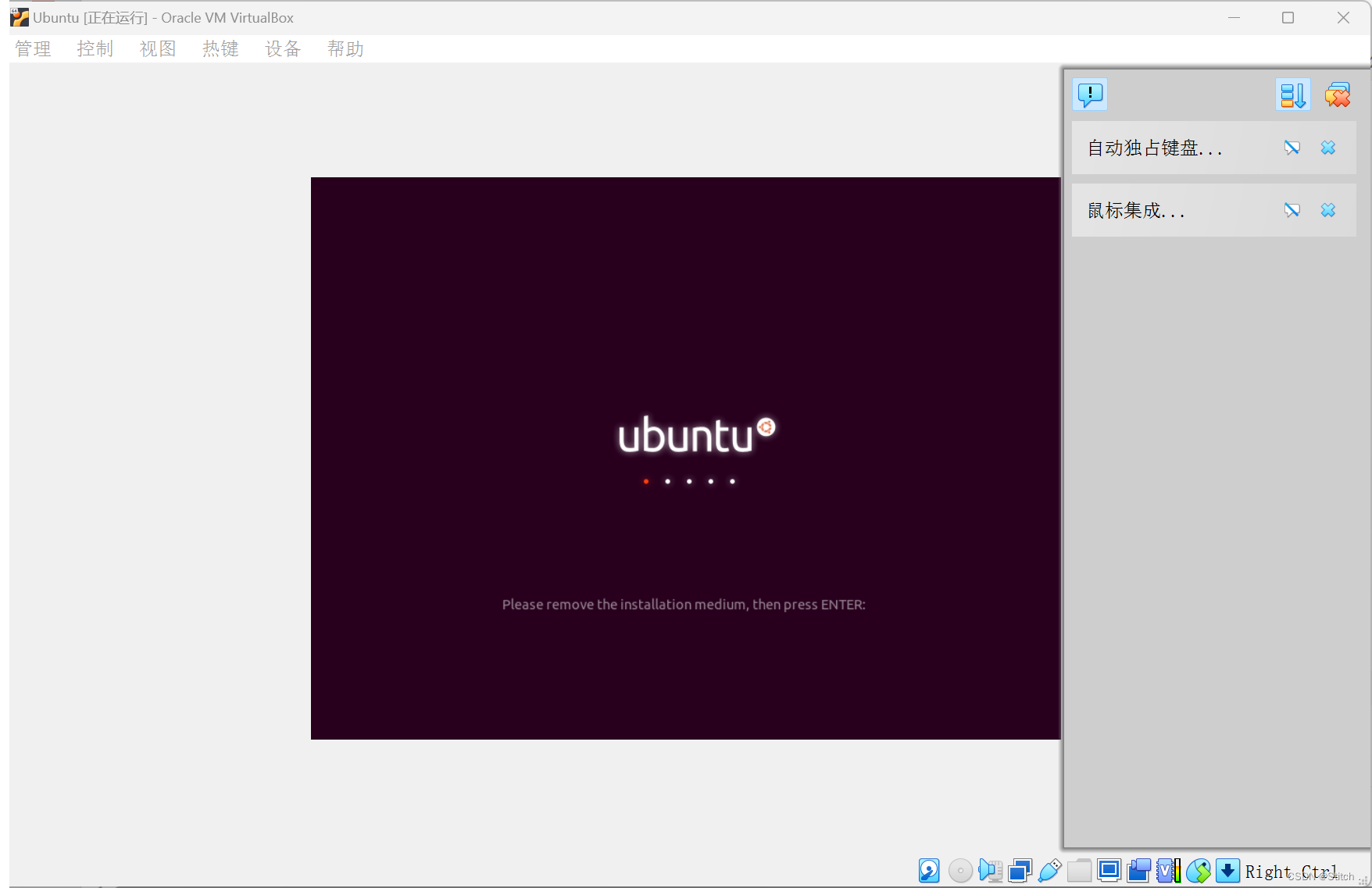The width and height of the screenshot is (1372, 888).
Task: Click the display monitor status icon
Action: (x=1109, y=870)
